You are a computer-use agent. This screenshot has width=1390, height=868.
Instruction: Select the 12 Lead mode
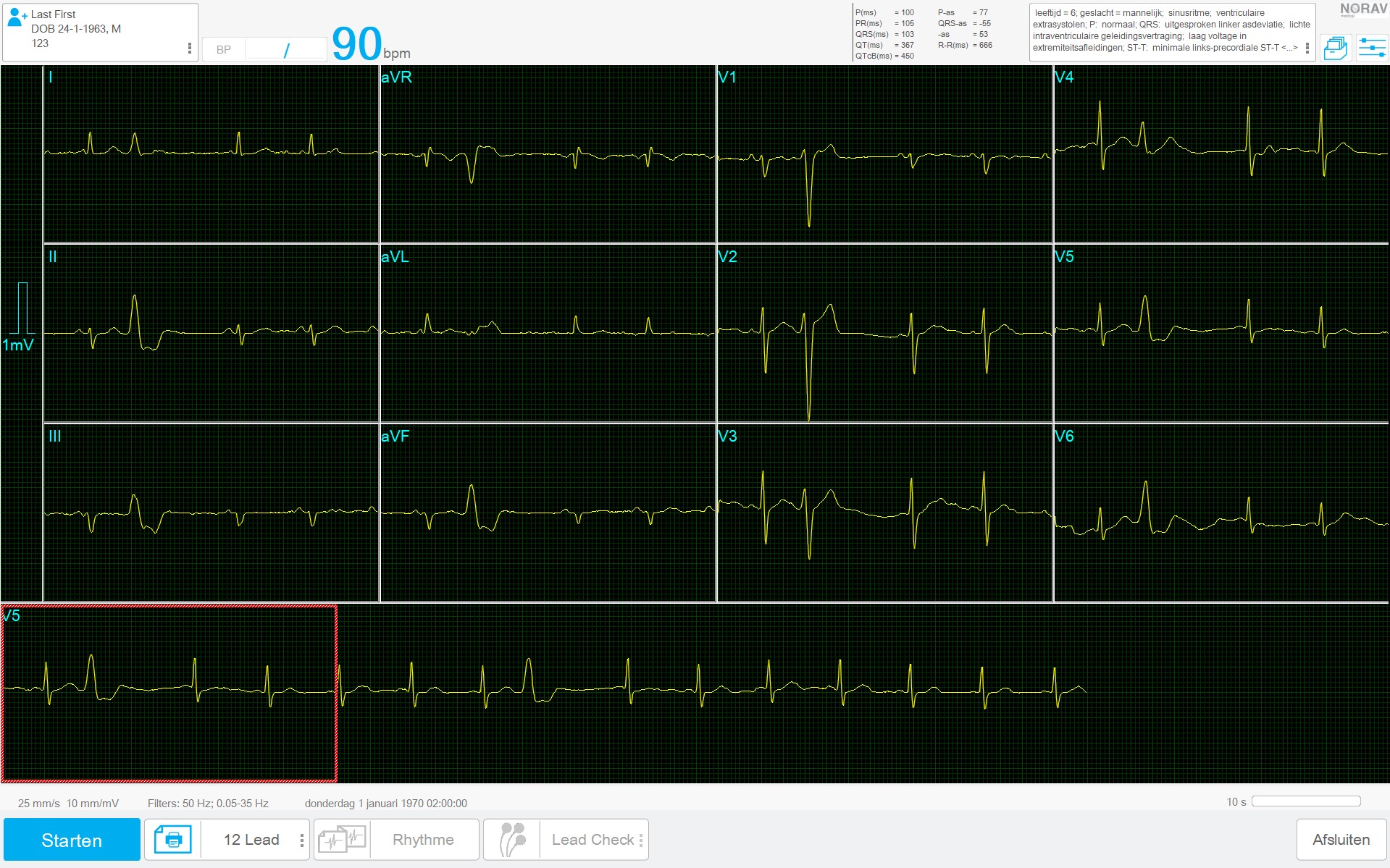point(251,839)
